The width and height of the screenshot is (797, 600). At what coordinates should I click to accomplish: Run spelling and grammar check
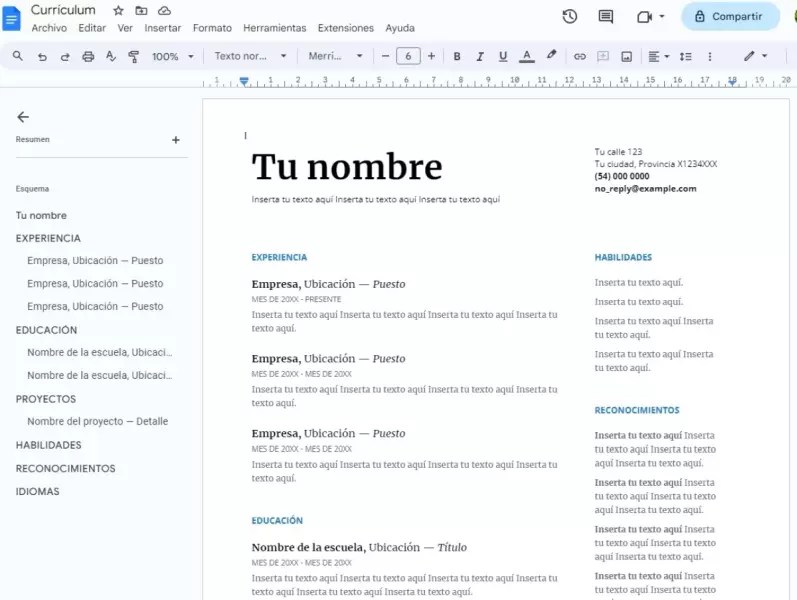pos(111,56)
